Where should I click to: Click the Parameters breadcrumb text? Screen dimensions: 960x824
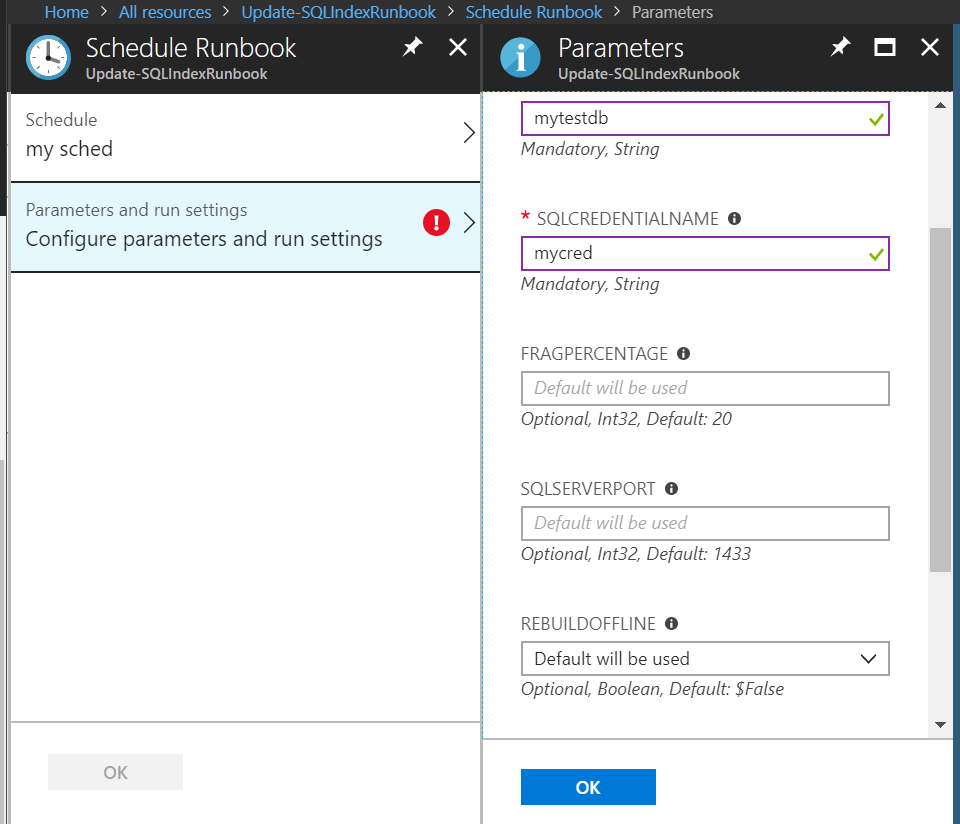pos(672,12)
